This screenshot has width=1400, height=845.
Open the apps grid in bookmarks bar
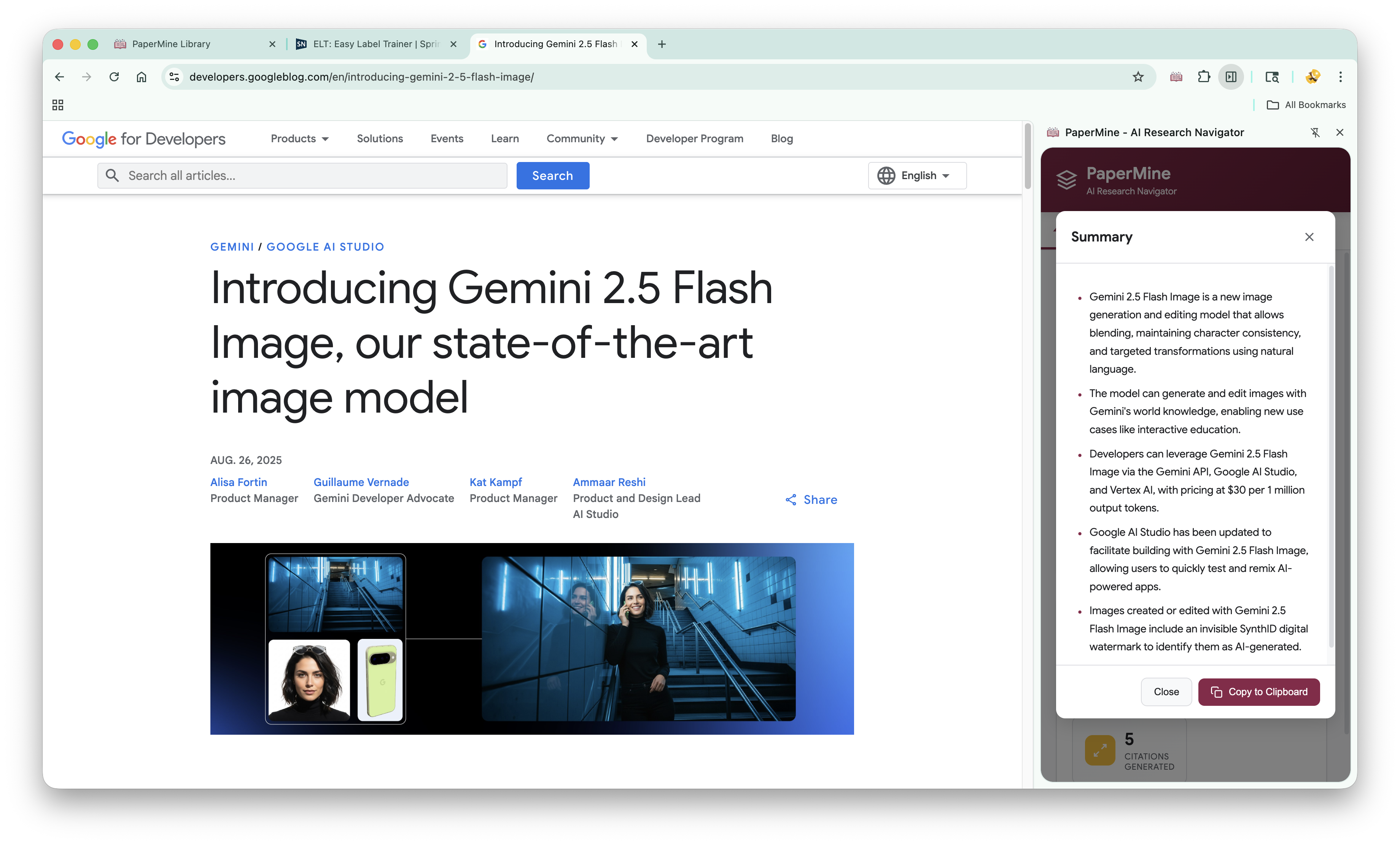point(57,105)
